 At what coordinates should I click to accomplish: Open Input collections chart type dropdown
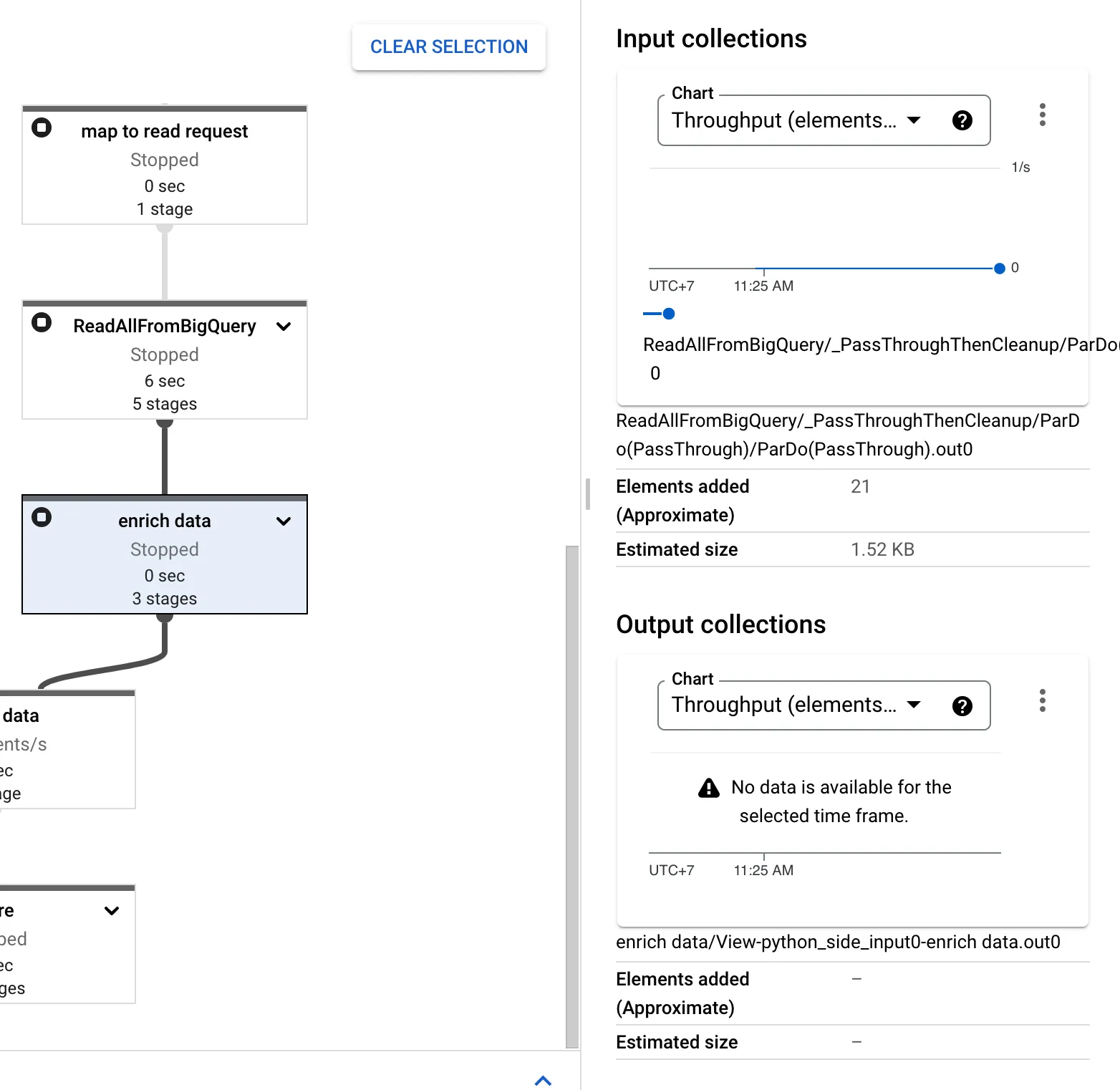coord(795,120)
